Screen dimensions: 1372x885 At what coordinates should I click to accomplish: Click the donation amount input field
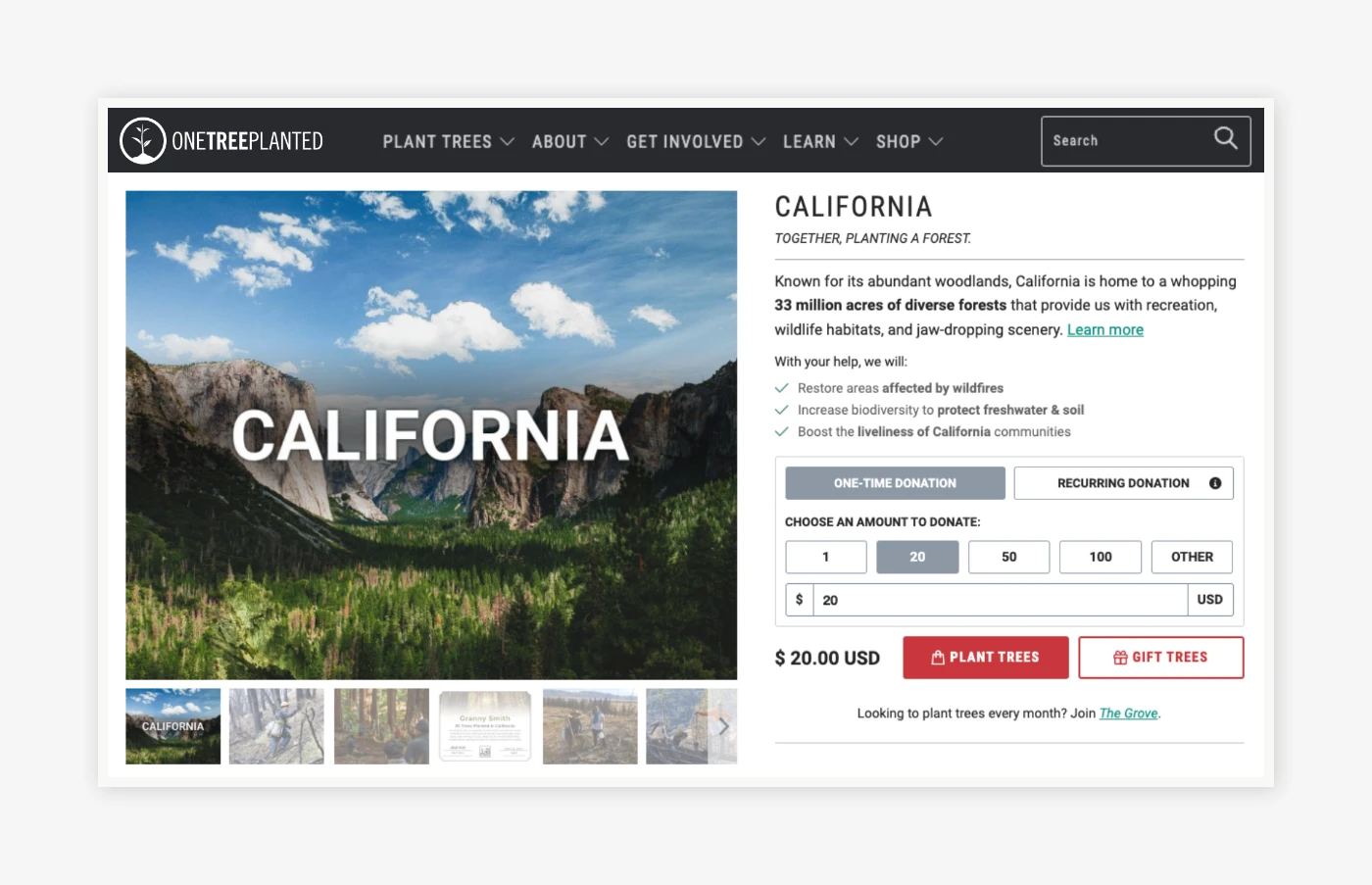point(1000,600)
